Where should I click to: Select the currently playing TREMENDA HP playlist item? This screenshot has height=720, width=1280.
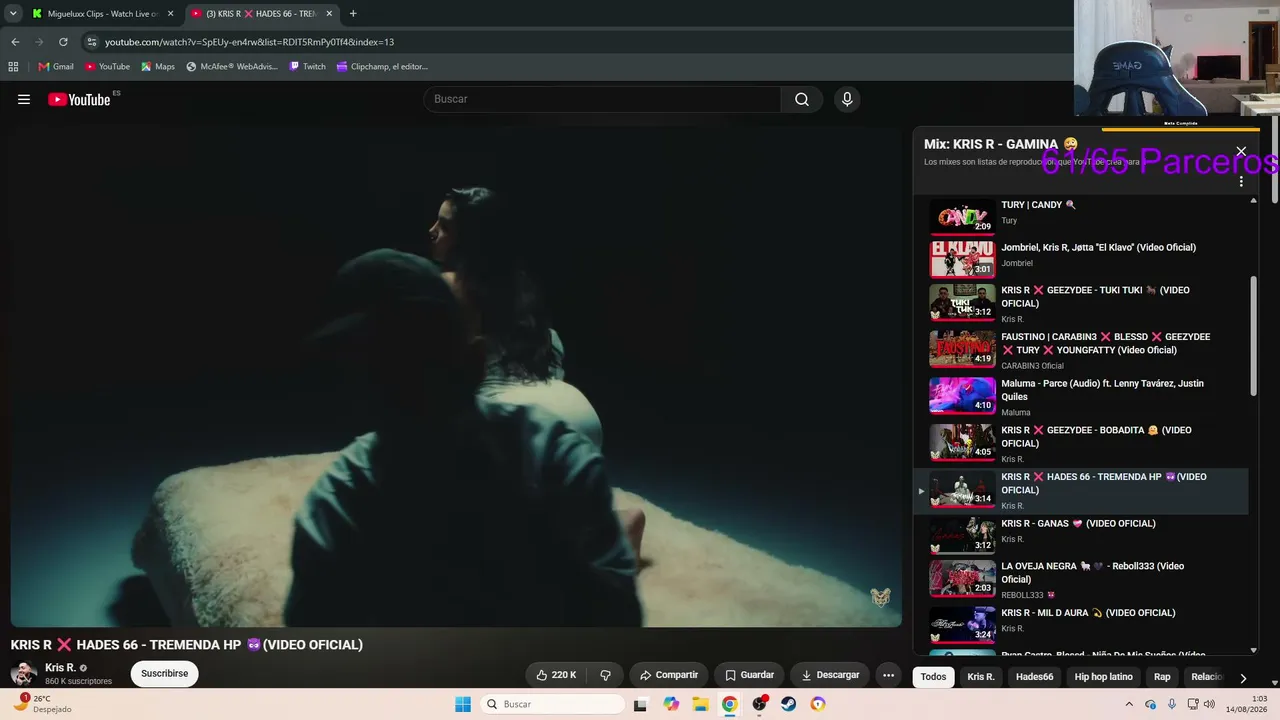tap(1080, 490)
